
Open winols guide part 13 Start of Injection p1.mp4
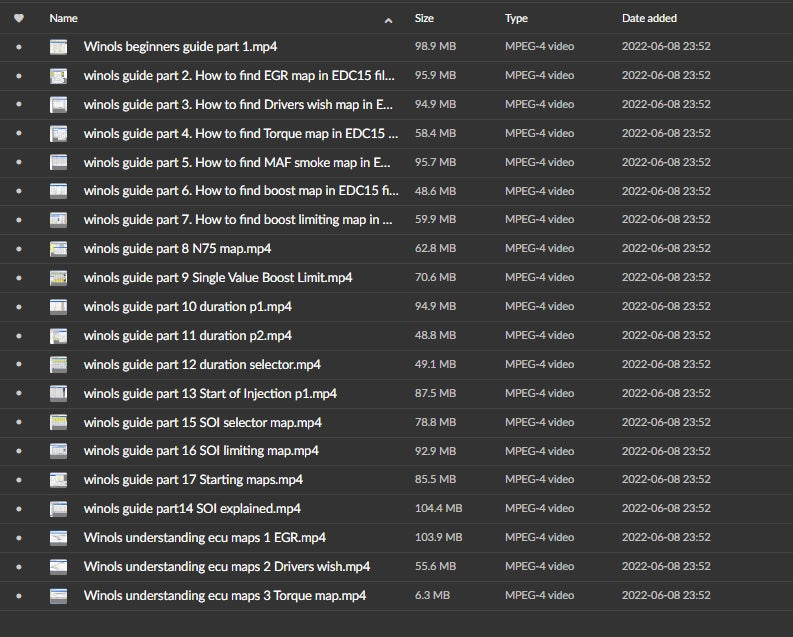210,393
